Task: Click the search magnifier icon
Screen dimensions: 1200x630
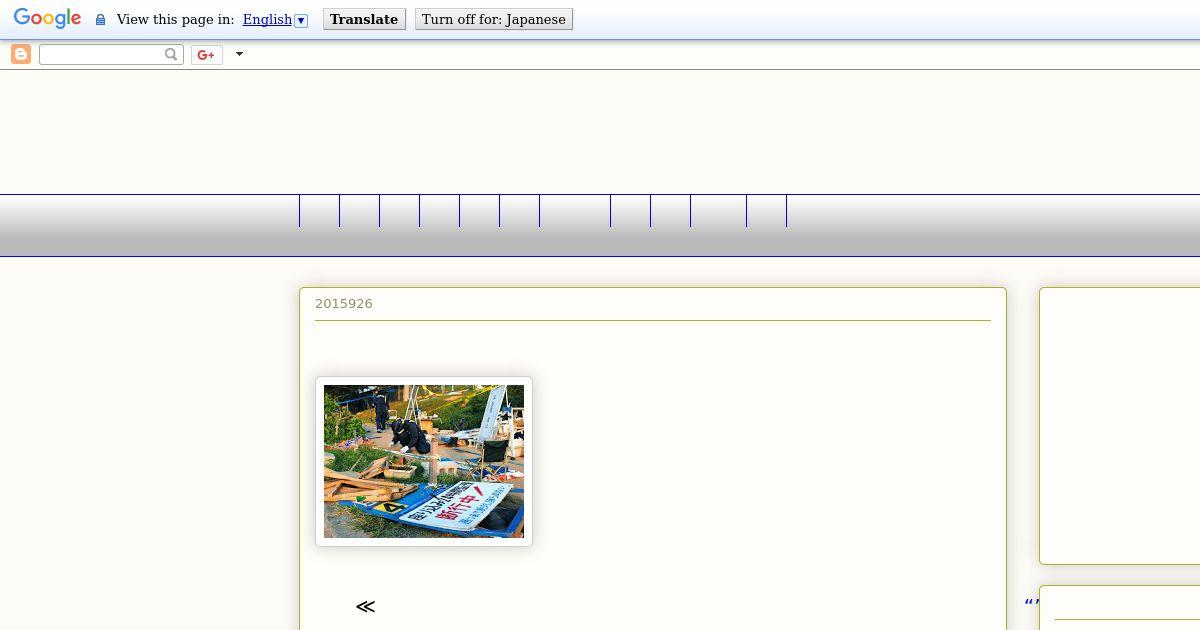Action: (x=171, y=54)
